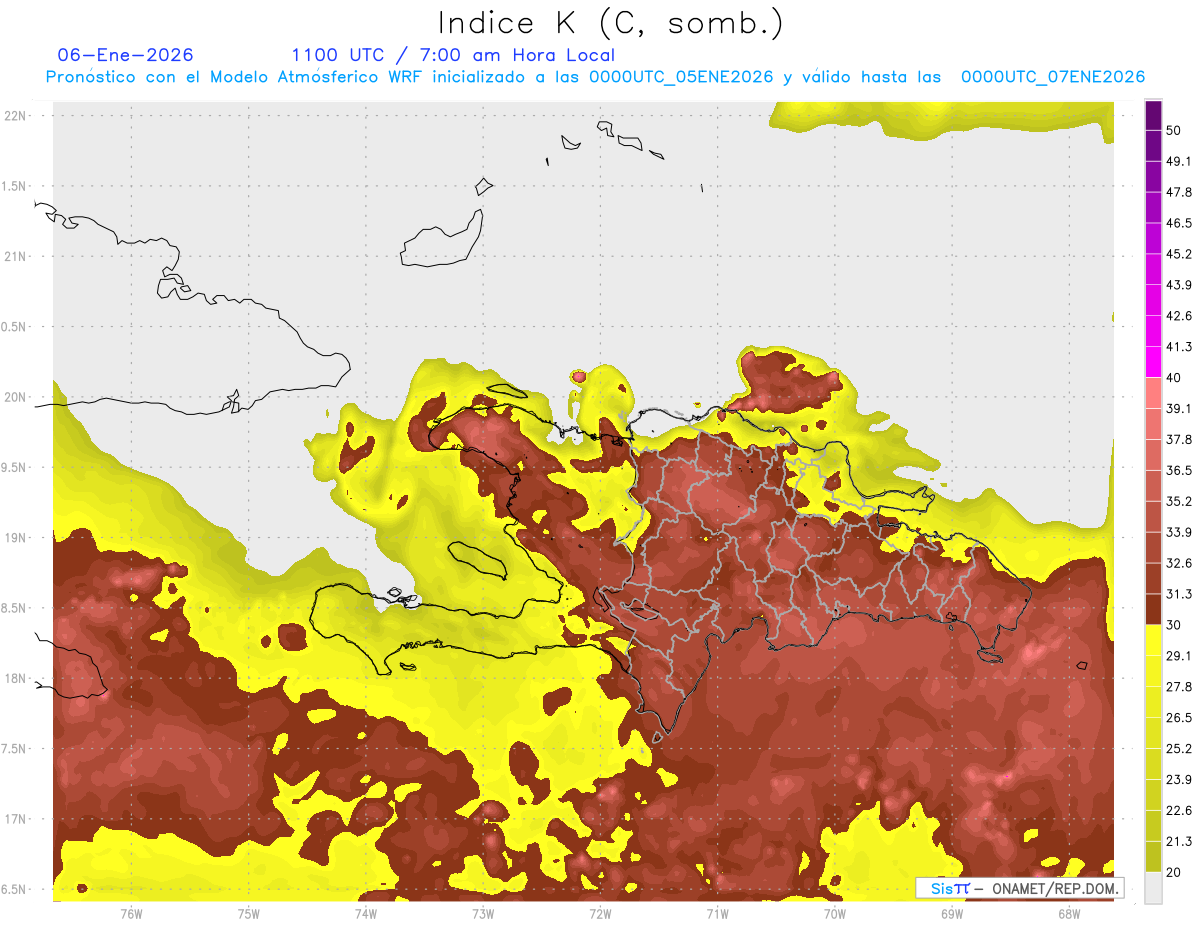Click the '35.2' value on the color scale
Viewport: 1200px width, 927px height.
pos(1179,501)
